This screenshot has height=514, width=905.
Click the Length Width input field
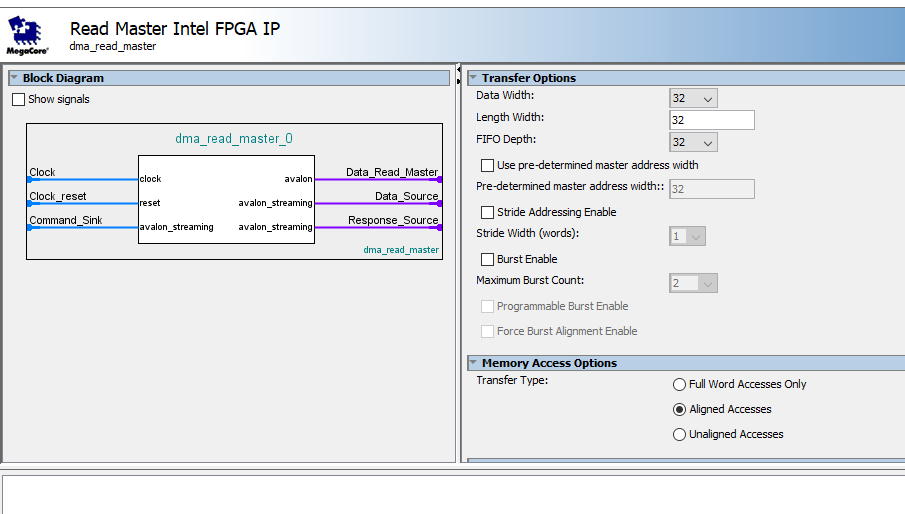(x=712, y=120)
